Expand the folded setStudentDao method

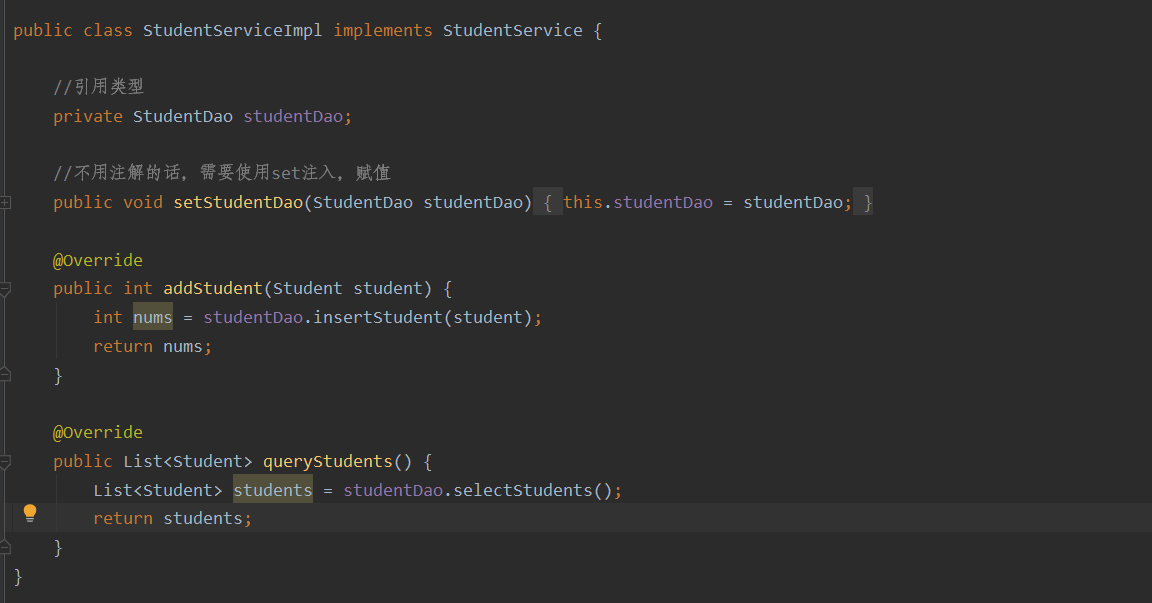(5, 202)
